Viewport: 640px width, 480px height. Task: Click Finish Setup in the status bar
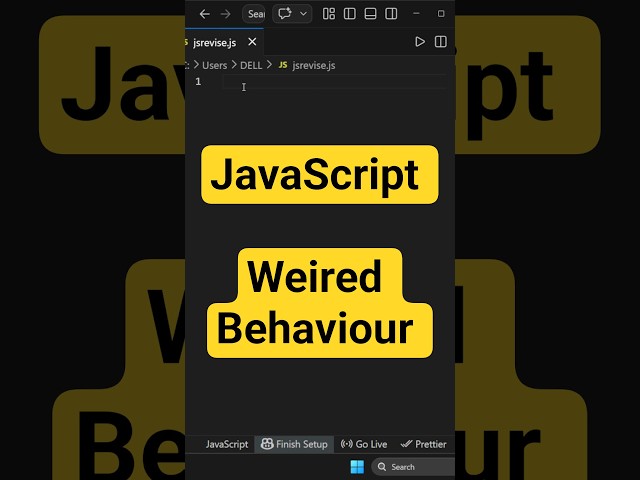pos(294,444)
